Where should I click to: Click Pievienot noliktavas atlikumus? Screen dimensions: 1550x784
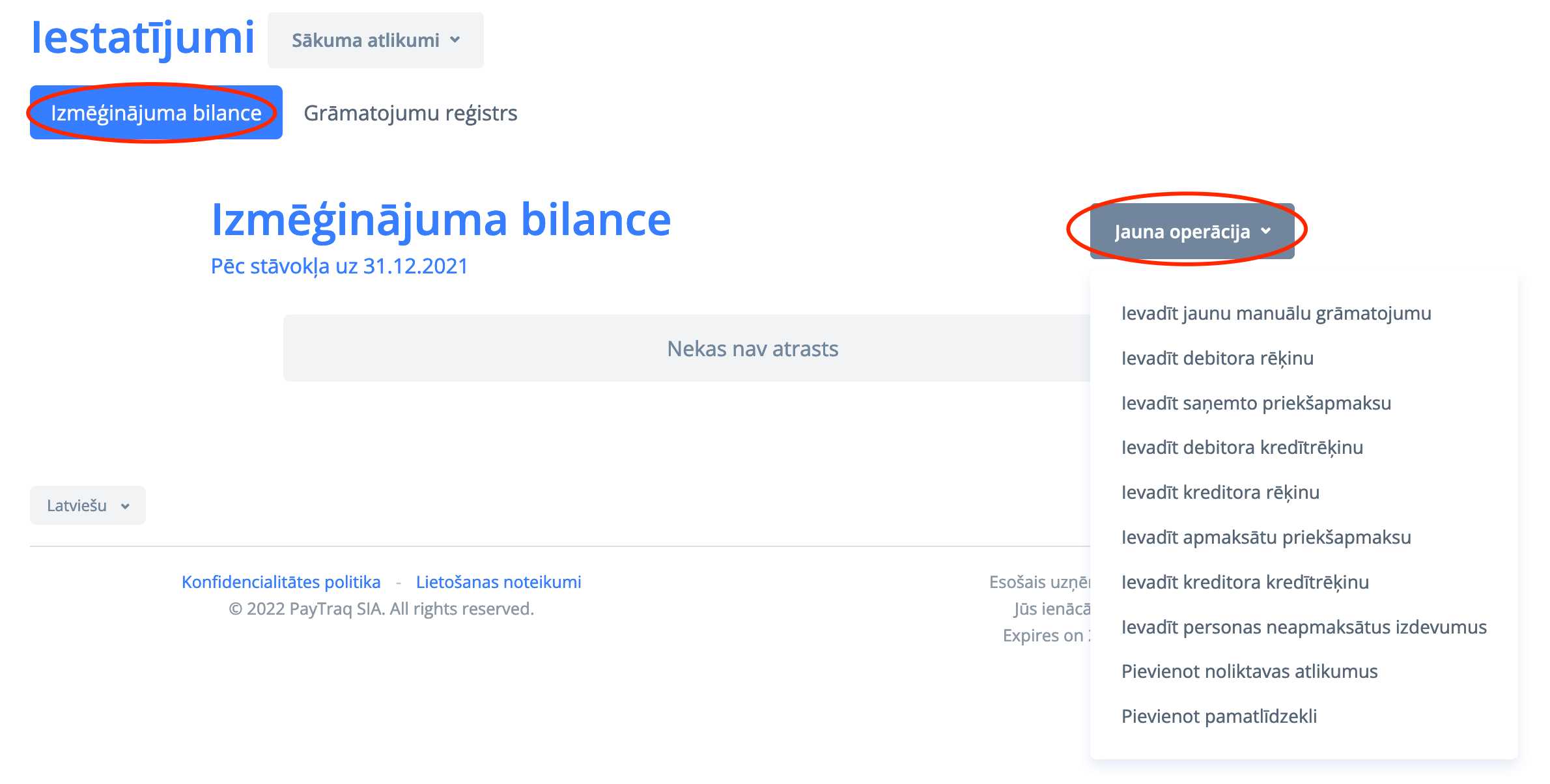point(1249,671)
